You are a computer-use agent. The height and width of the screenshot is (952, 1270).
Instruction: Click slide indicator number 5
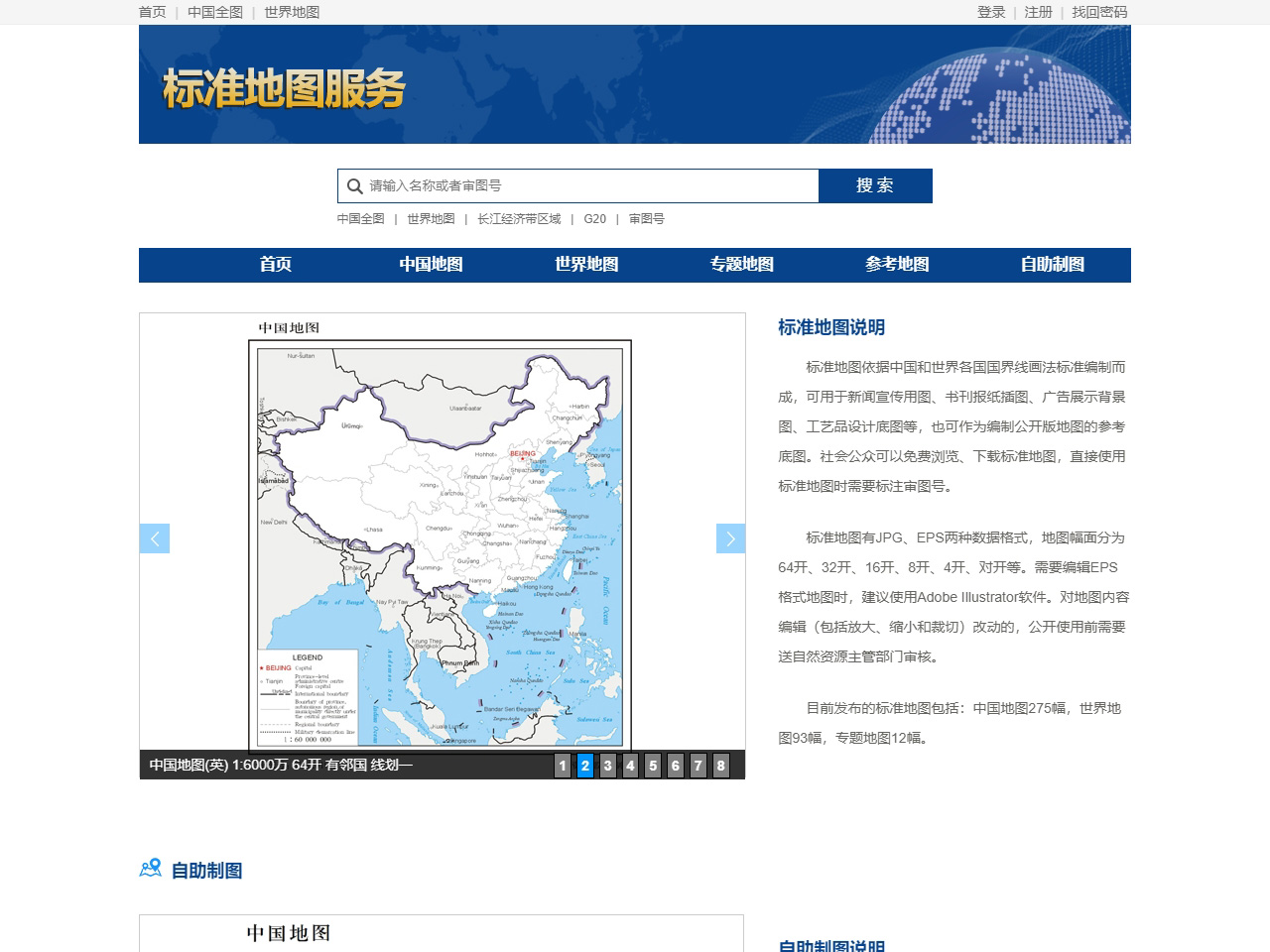pos(653,765)
